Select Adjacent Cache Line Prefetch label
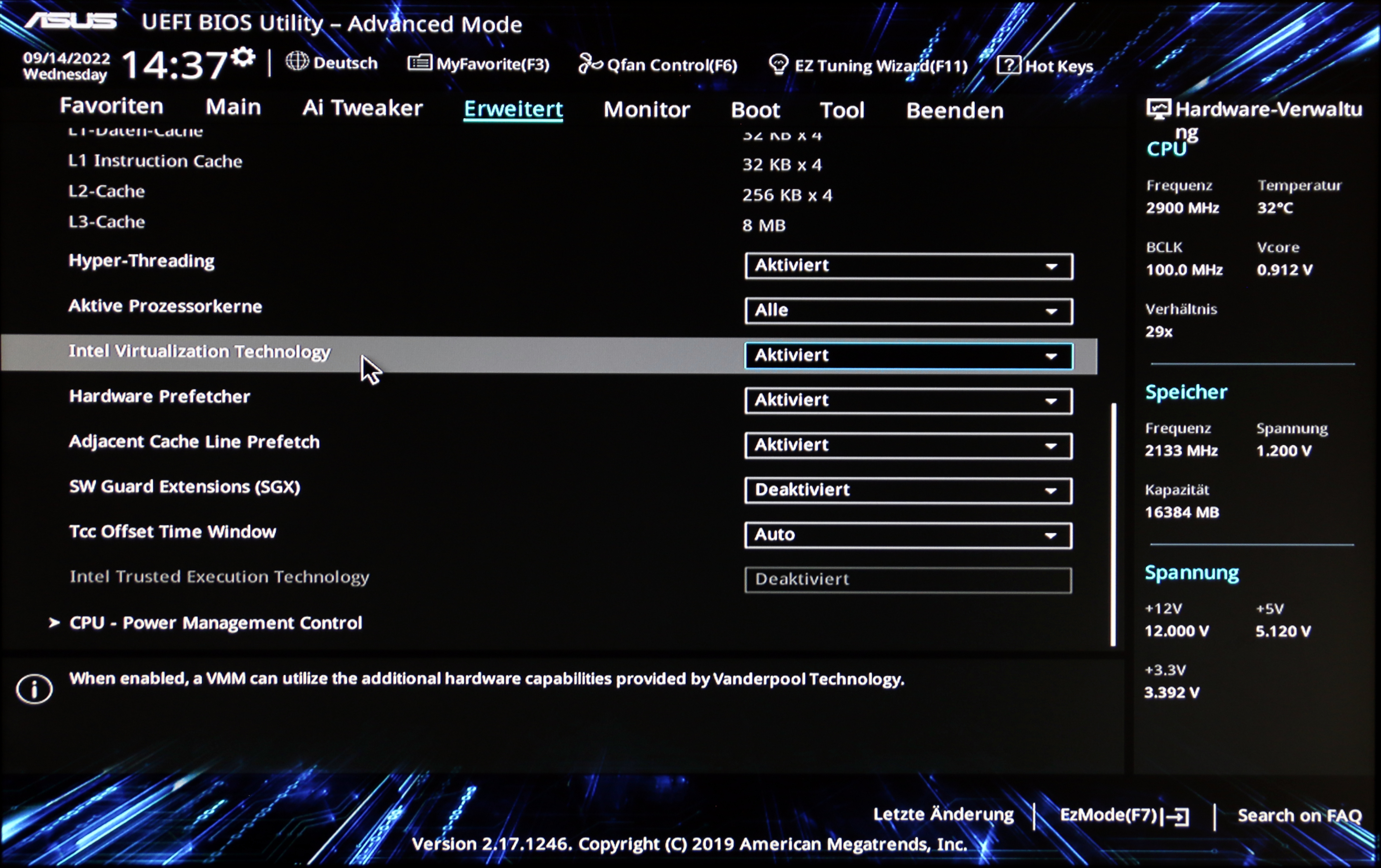Screen dimensions: 1381x868 click(x=195, y=442)
